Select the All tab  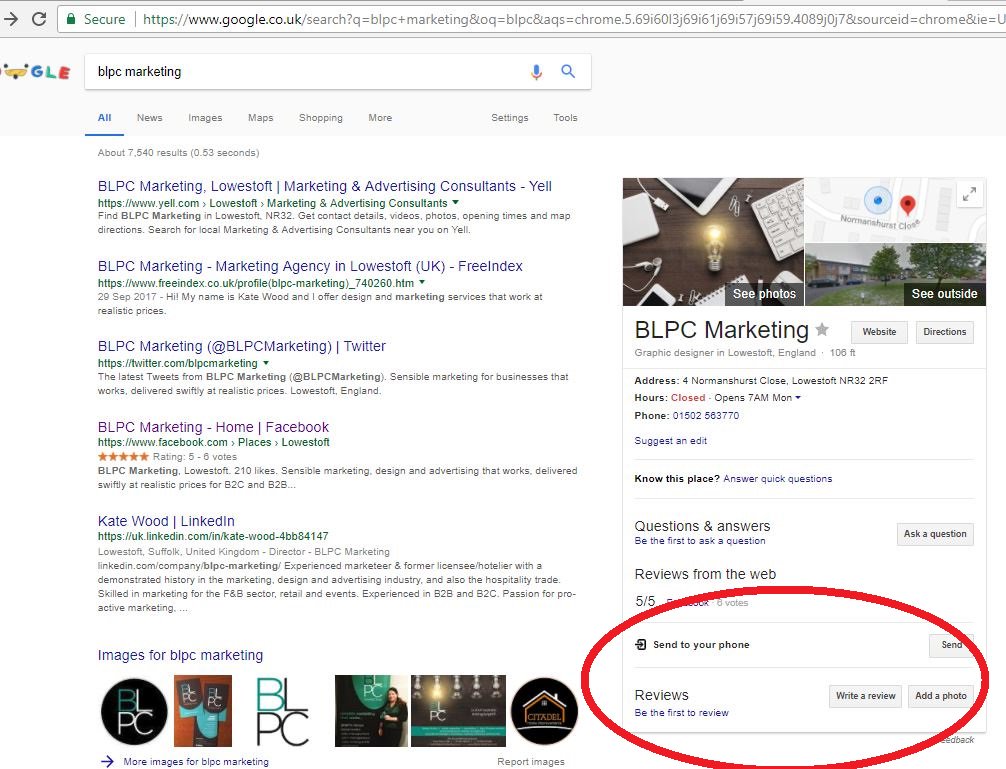coord(105,118)
